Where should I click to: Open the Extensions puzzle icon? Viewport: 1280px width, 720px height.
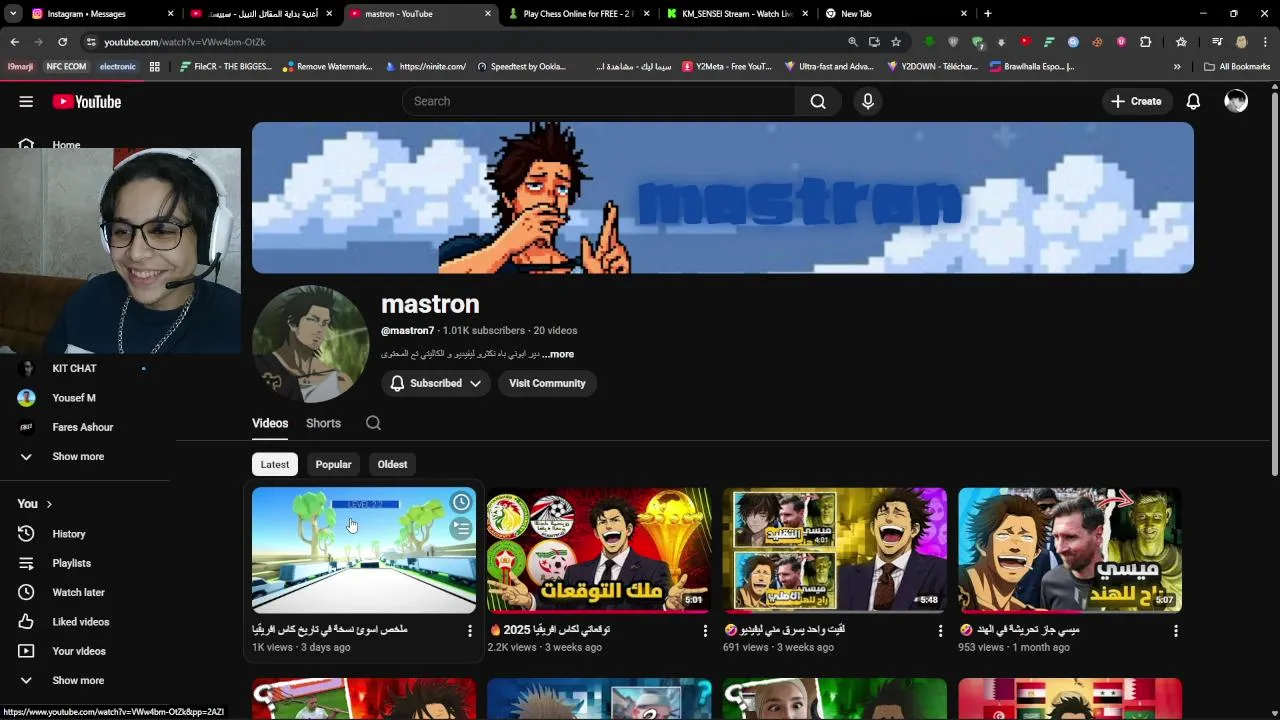tap(1146, 42)
